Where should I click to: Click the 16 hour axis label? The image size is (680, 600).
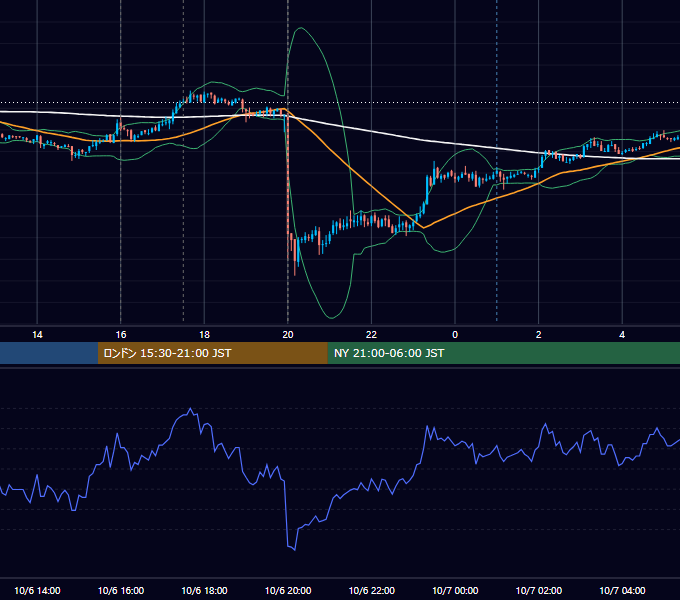[121, 335]
